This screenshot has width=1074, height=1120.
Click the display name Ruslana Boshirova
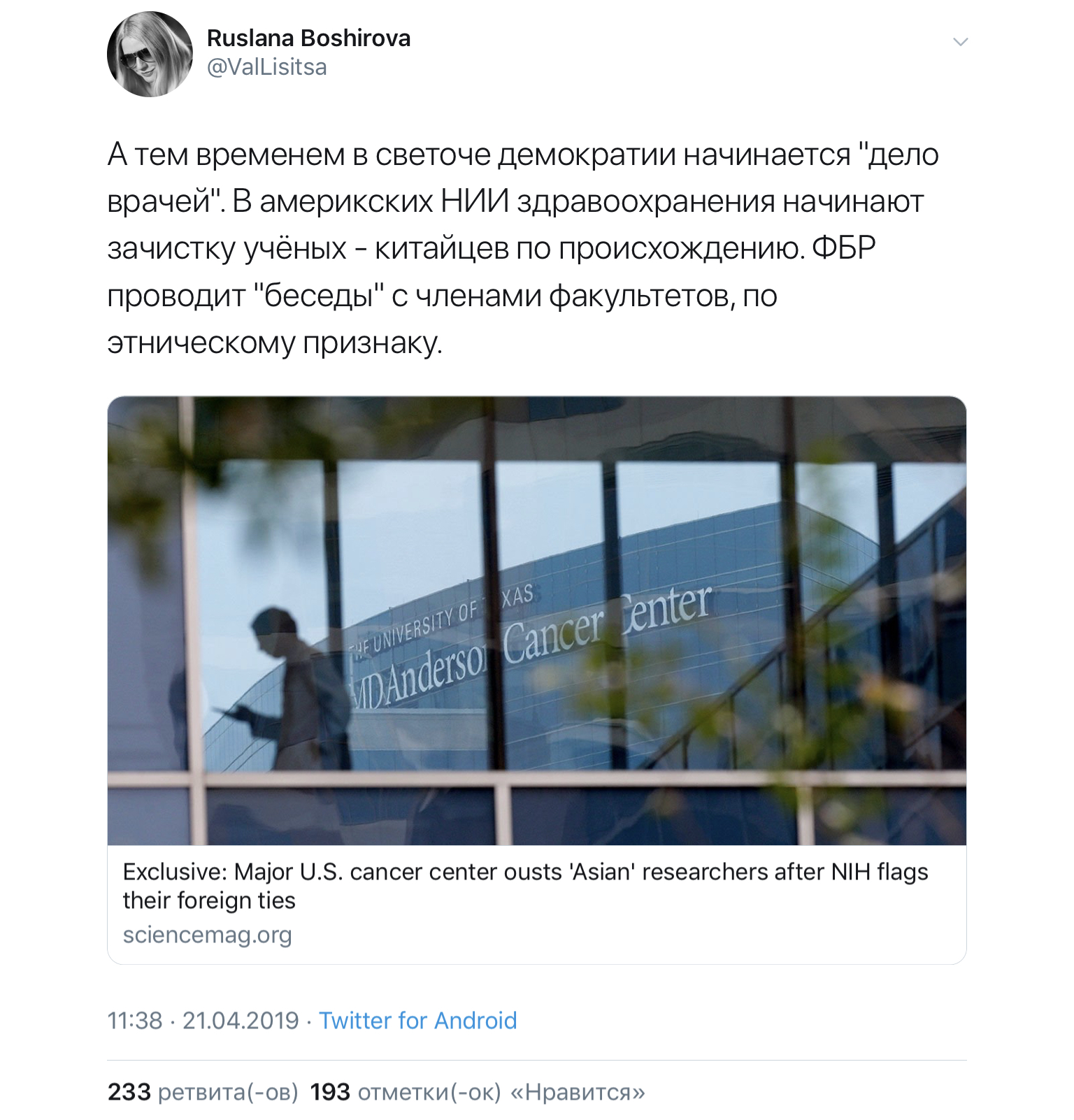click(x=308, y=38)
